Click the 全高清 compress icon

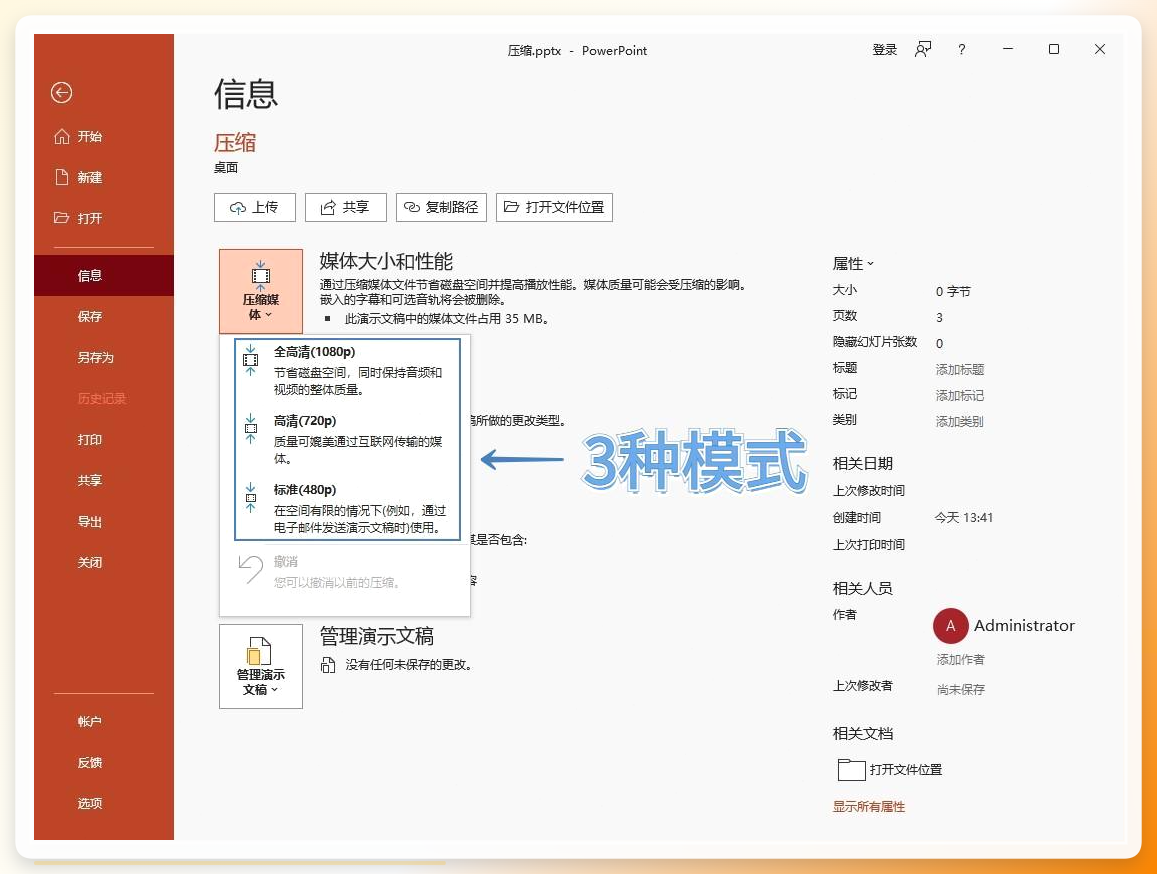(251, 360)
